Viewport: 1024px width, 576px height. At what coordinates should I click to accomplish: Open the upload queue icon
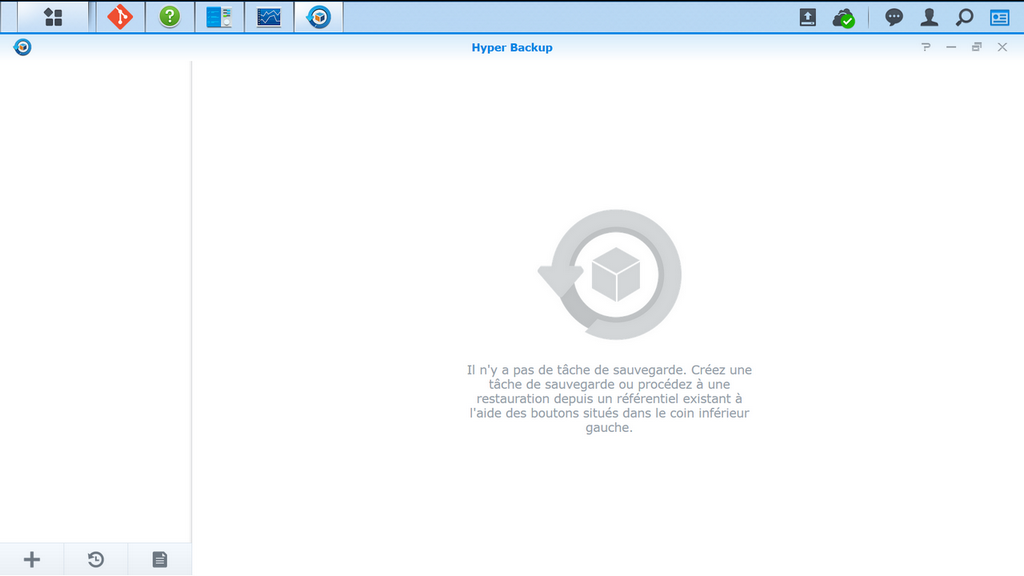(x=808, y=18)
